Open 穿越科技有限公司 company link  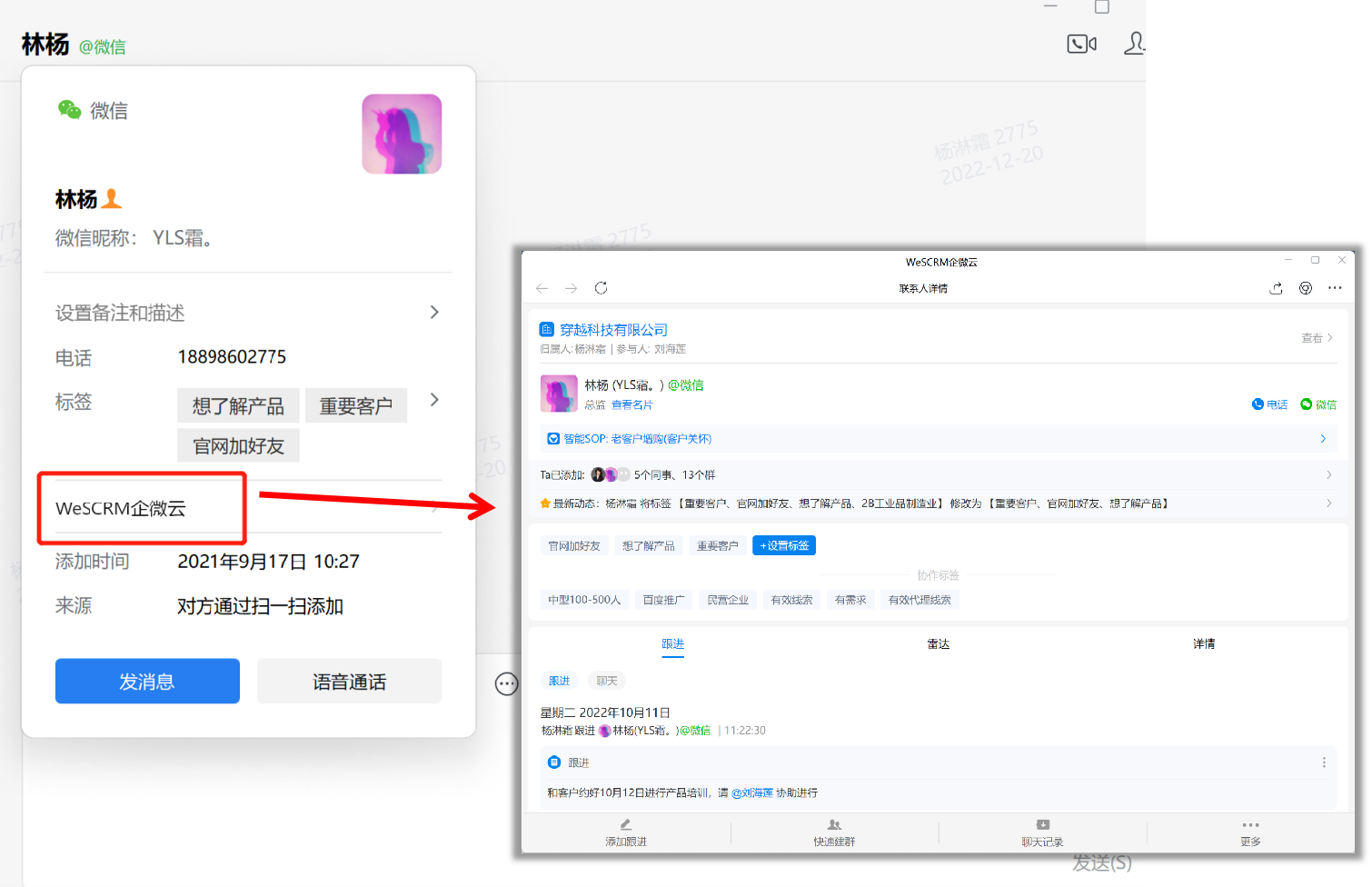coord(613,330)
